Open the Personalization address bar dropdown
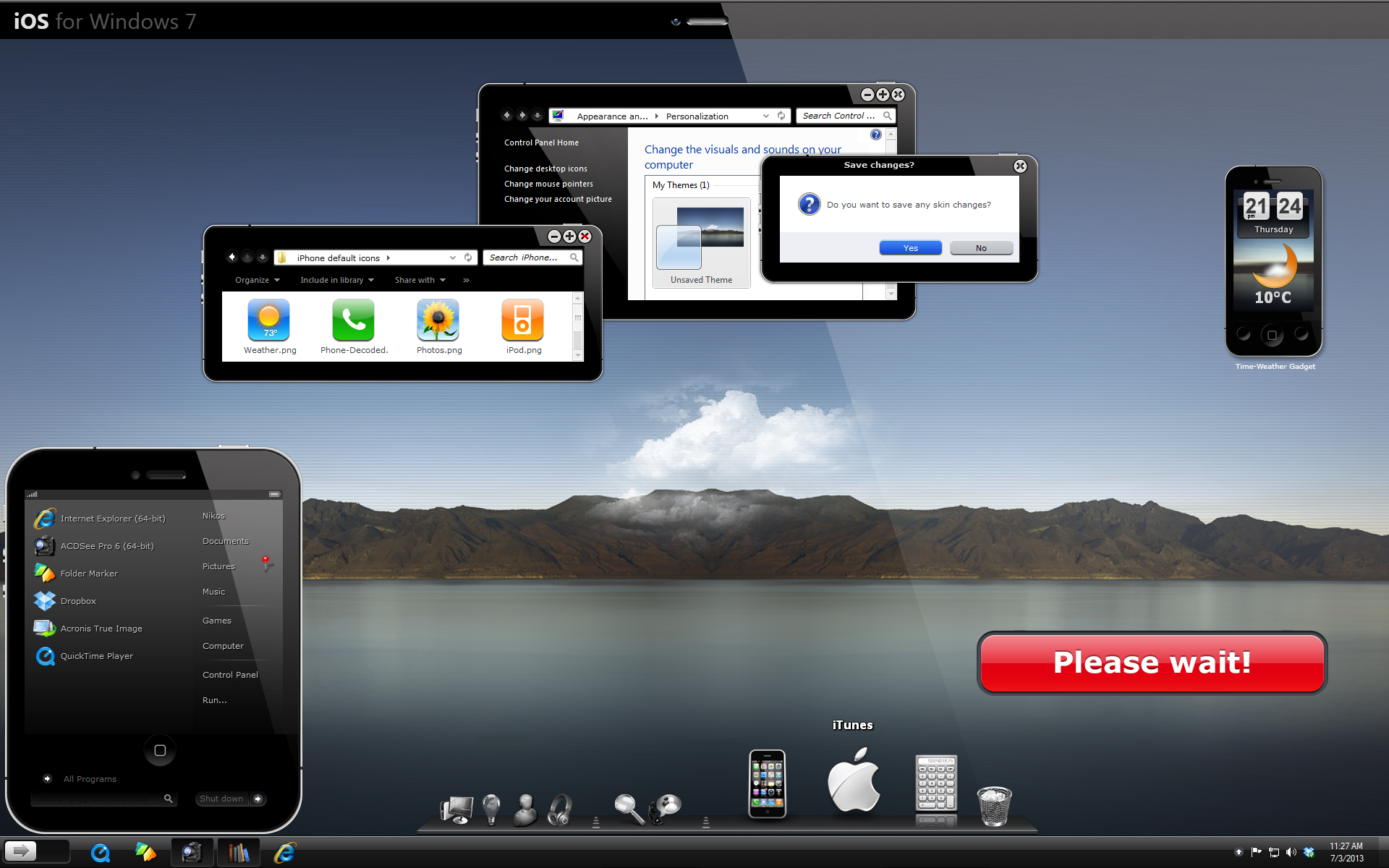Screen dimensions: 1389x868 click(x=766, y=116)
